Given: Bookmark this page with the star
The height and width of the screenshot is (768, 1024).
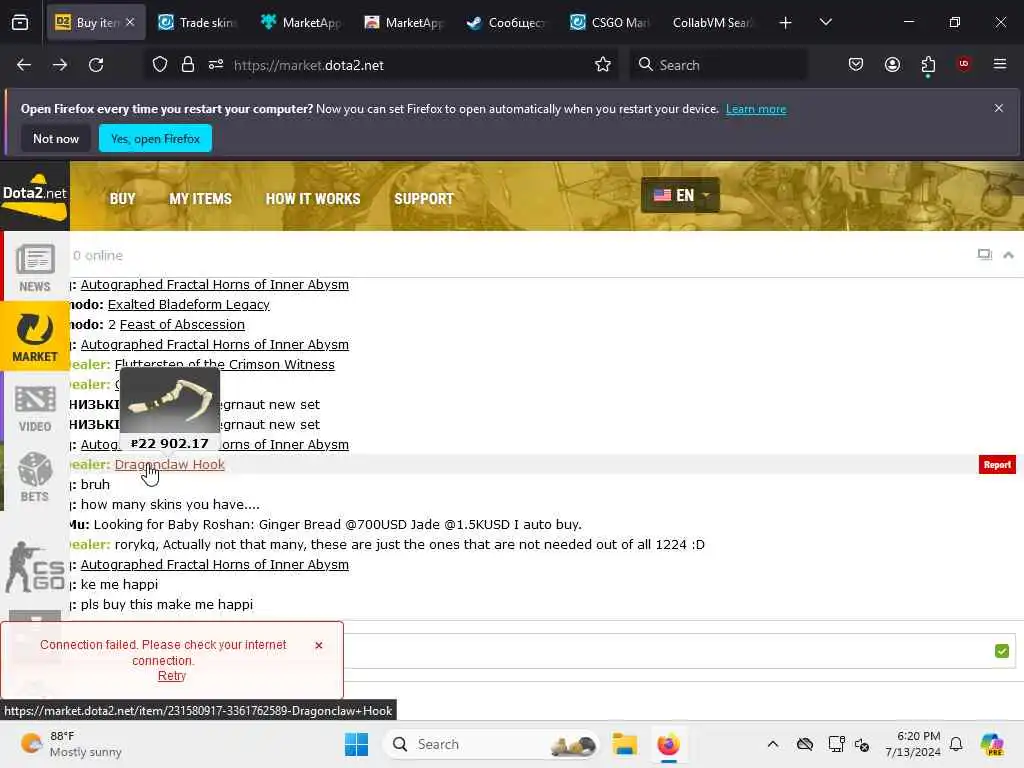Looking at the screenshot, I should click(x=603, y=65).
